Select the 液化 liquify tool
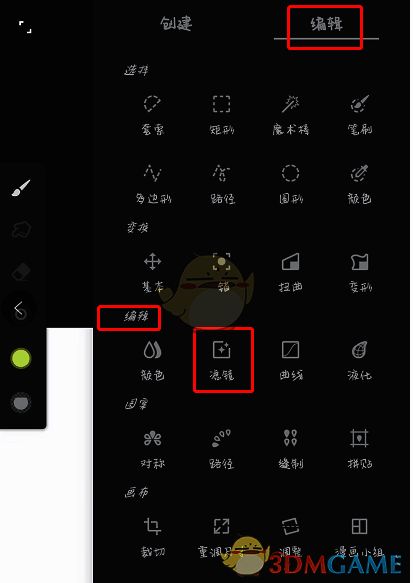Image resolution: width=413 pixels, height=583 pixels. tap(359, 360)
